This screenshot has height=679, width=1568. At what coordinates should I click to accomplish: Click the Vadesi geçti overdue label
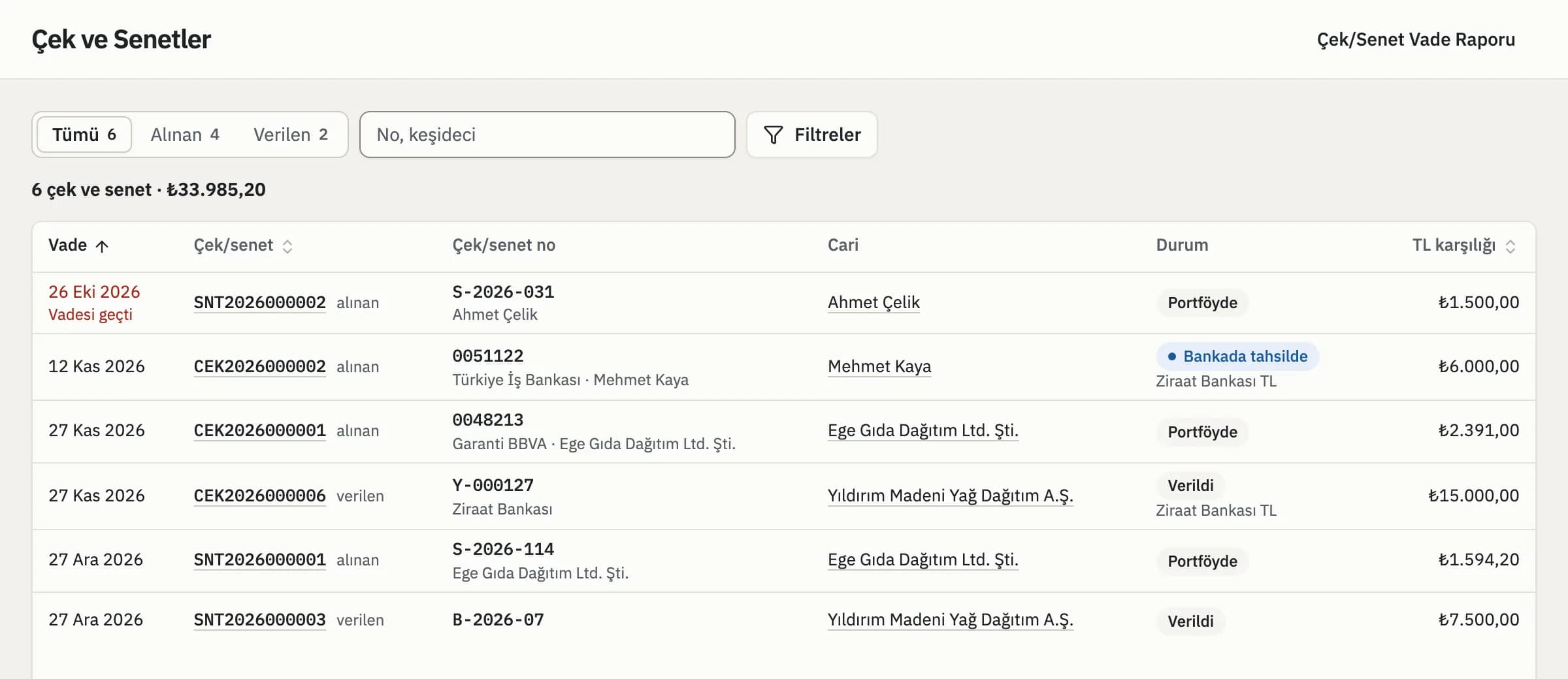pyautogui.click(x=90, y=315)
